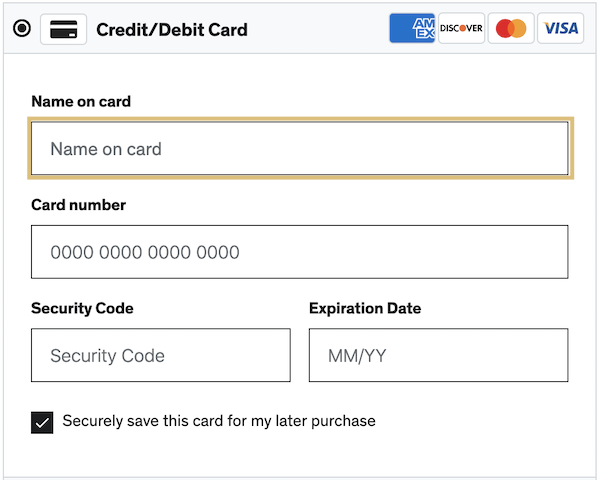
Task: Select the Credit/Debit Card radio button
Action: tap(21, 29)
